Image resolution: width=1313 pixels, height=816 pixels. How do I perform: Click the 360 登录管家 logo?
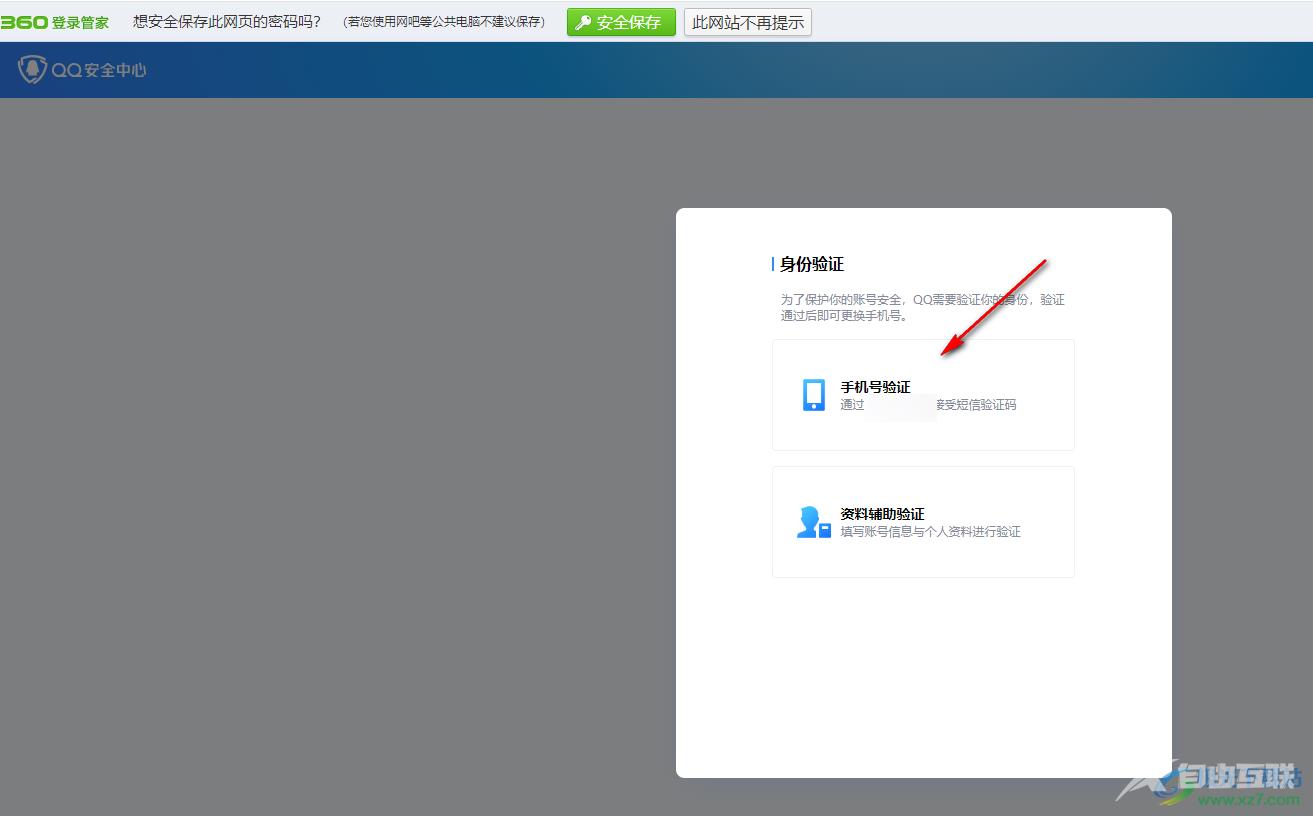pos(55,22)
